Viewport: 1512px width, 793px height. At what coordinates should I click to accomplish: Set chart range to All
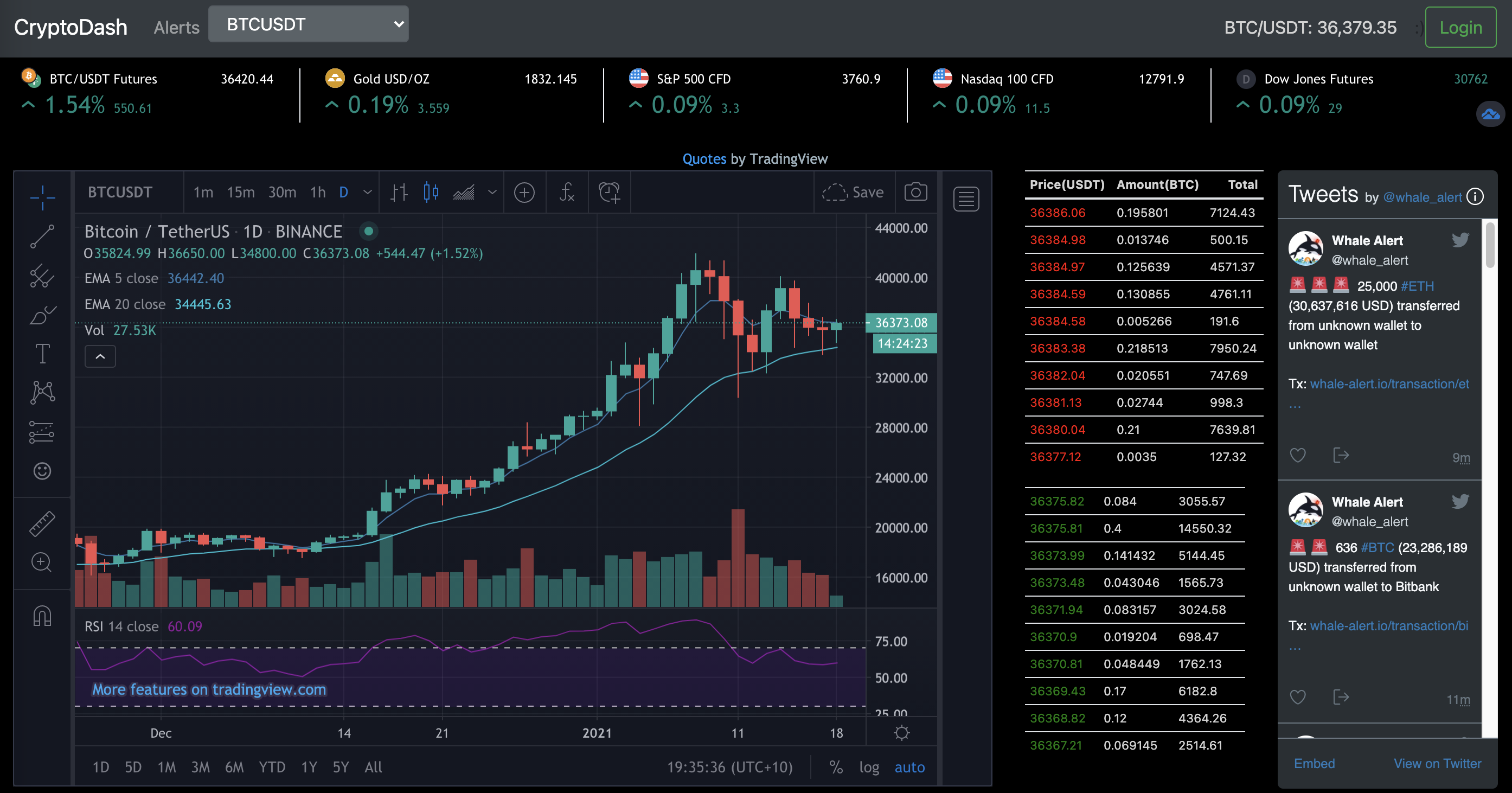pyautogui.click(x=373, y=767)
